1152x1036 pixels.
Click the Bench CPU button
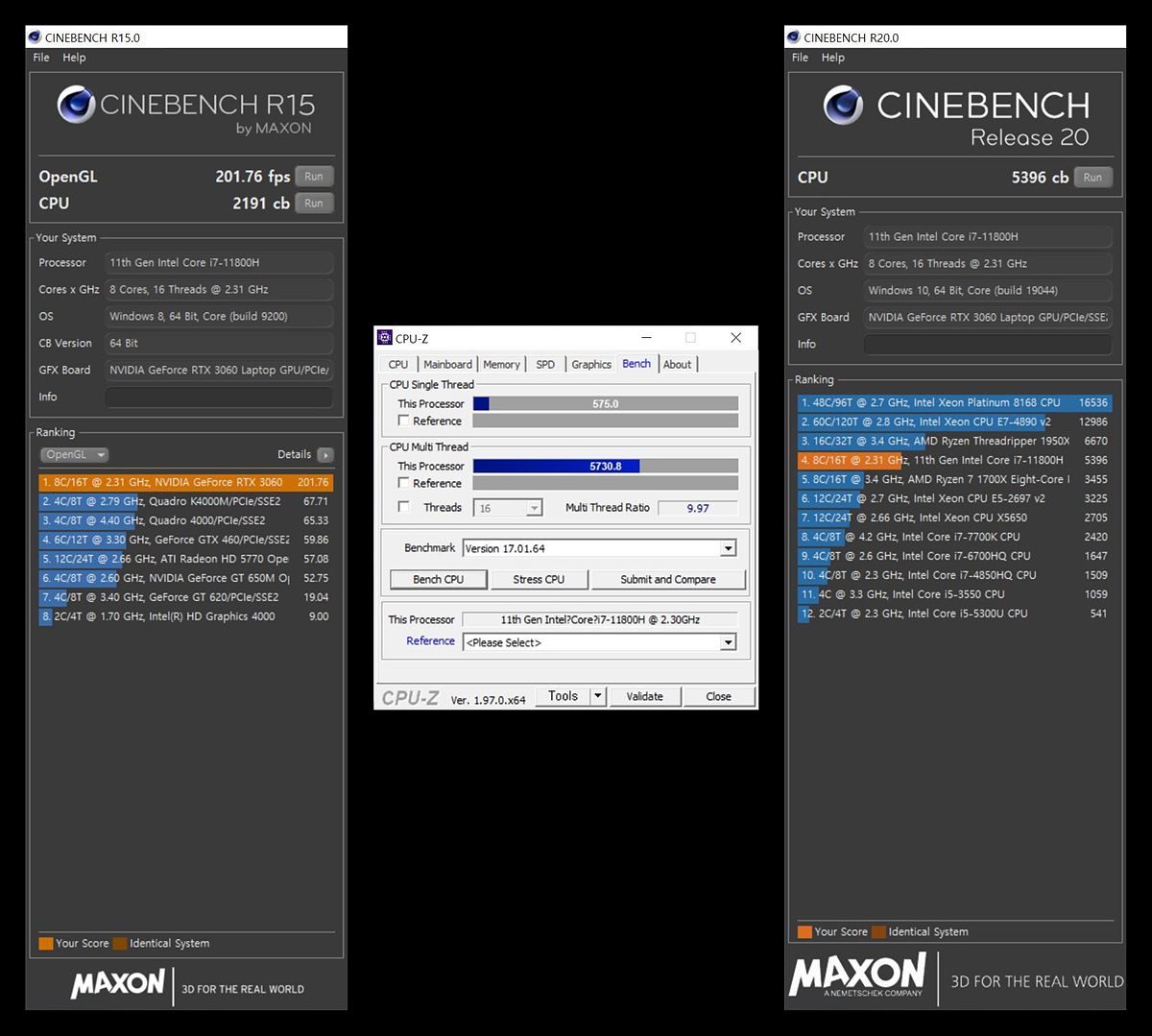[439, 579]
